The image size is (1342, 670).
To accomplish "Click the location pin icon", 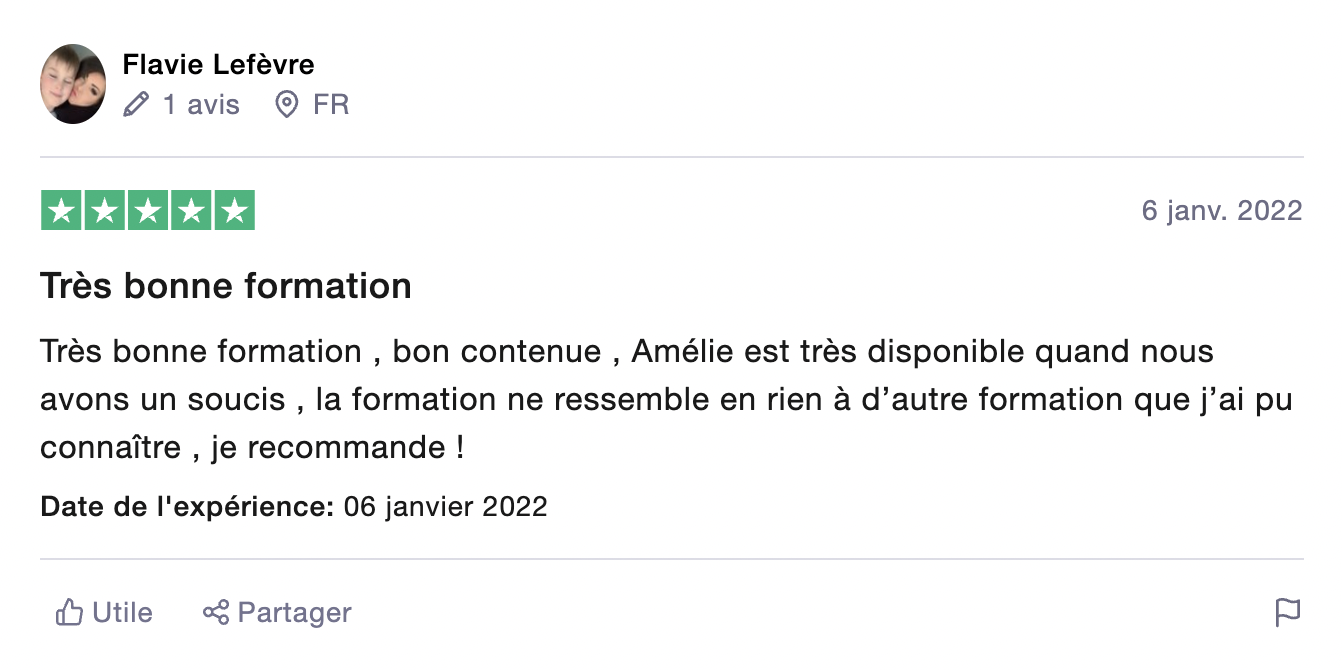I will click(287, 104).
